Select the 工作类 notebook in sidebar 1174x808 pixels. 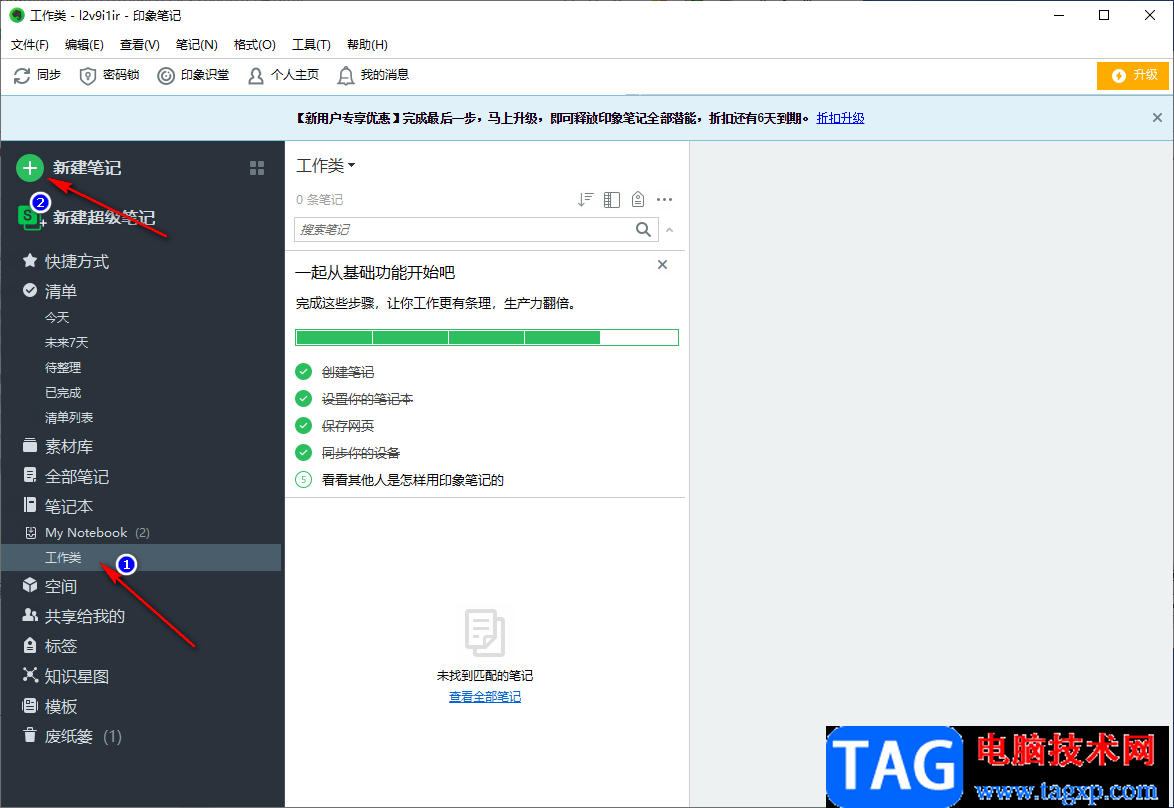point(141,558)
